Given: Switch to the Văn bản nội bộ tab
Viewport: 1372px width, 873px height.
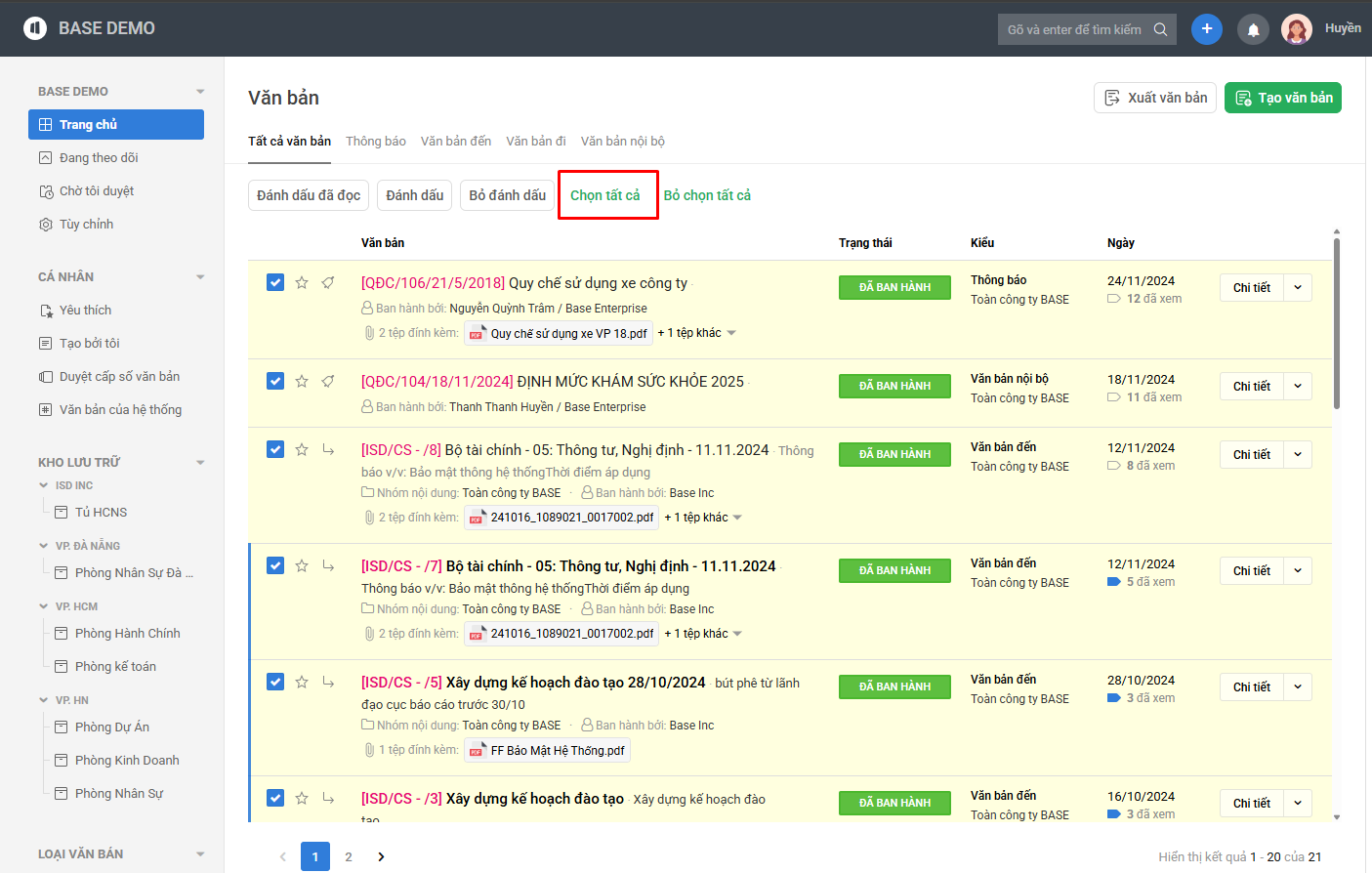Looking at the screenshot, I should point(623,141).
